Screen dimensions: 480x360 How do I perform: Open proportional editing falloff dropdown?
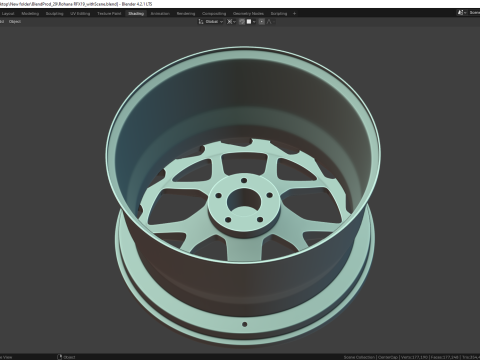click(270, 22)
